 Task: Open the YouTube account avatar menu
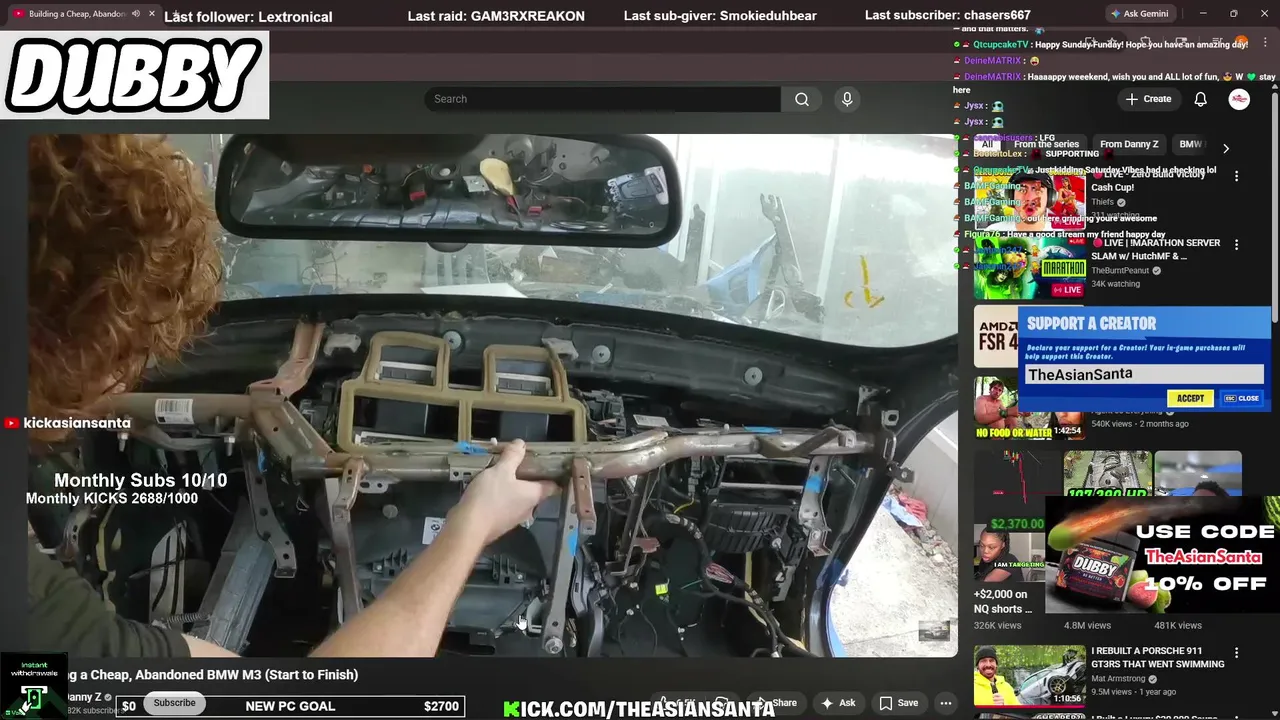pyautogui.click(x=1239, y=99)
